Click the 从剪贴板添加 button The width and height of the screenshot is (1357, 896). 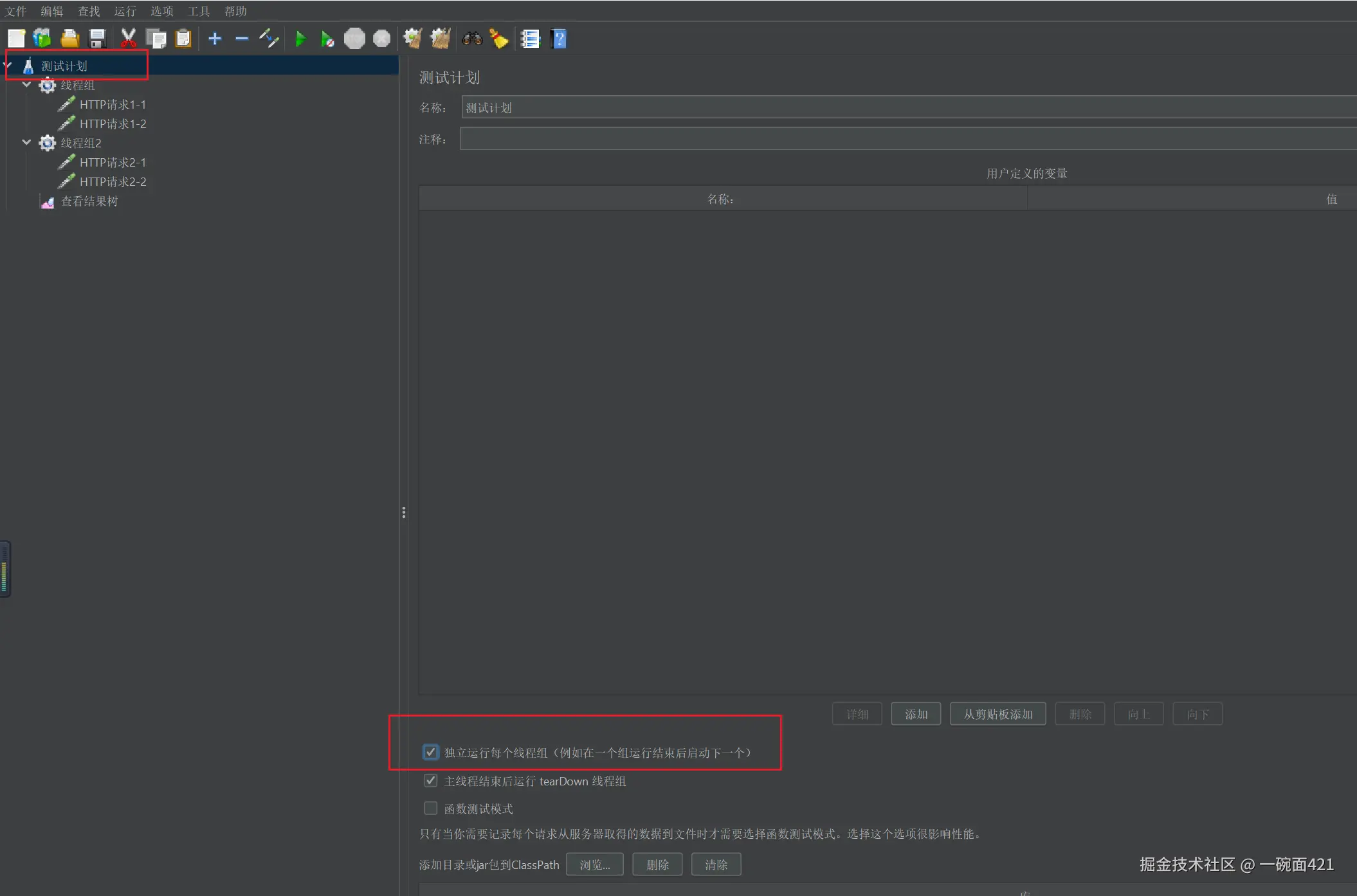tap(997, 714)
